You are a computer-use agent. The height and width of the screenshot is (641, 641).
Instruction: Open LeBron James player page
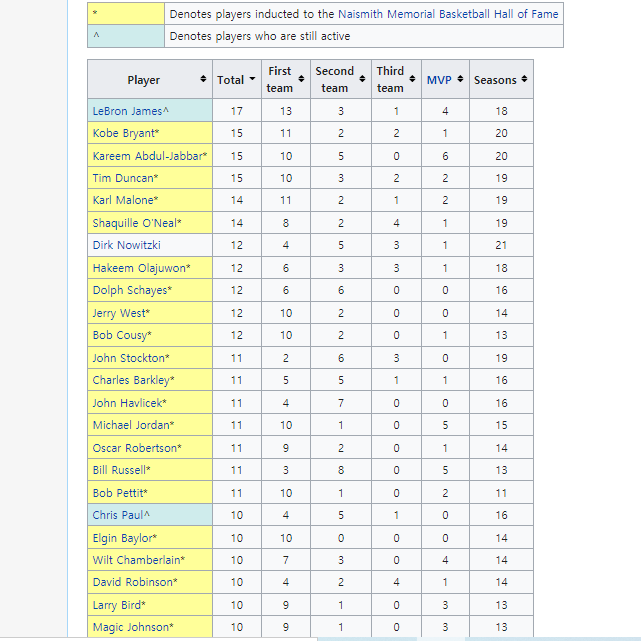[128, 111]
